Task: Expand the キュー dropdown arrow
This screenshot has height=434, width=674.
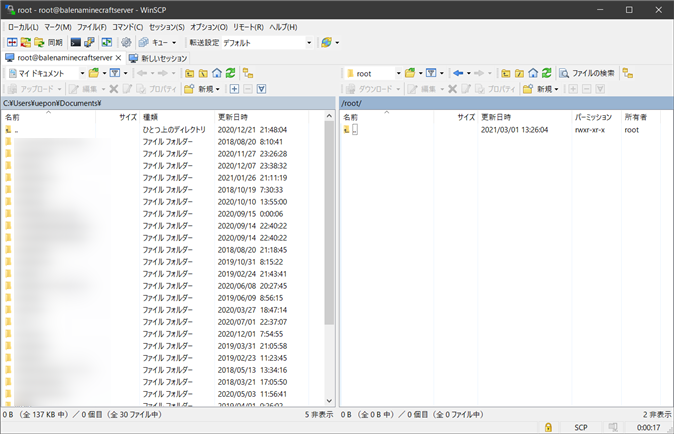Action: [x=174, y=43]
